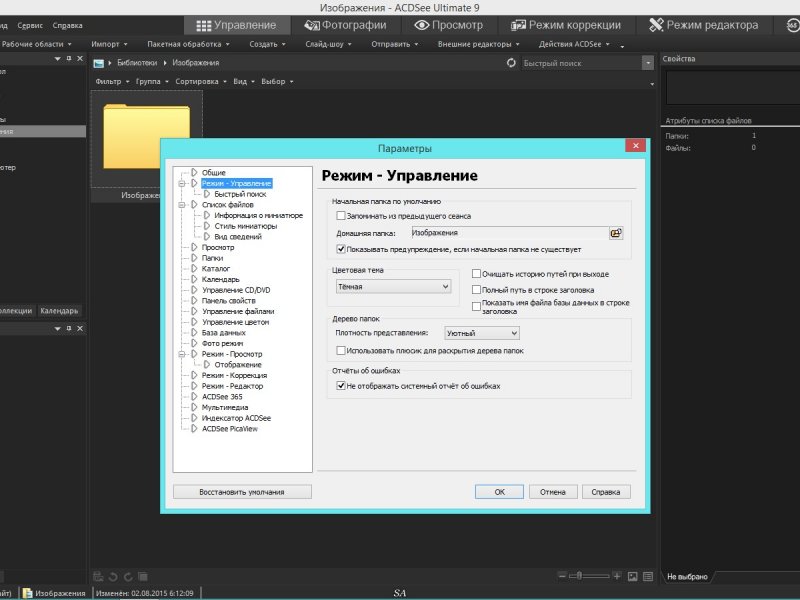Uncheck Показывать предупреждение о начальной папке

[341, 249]
